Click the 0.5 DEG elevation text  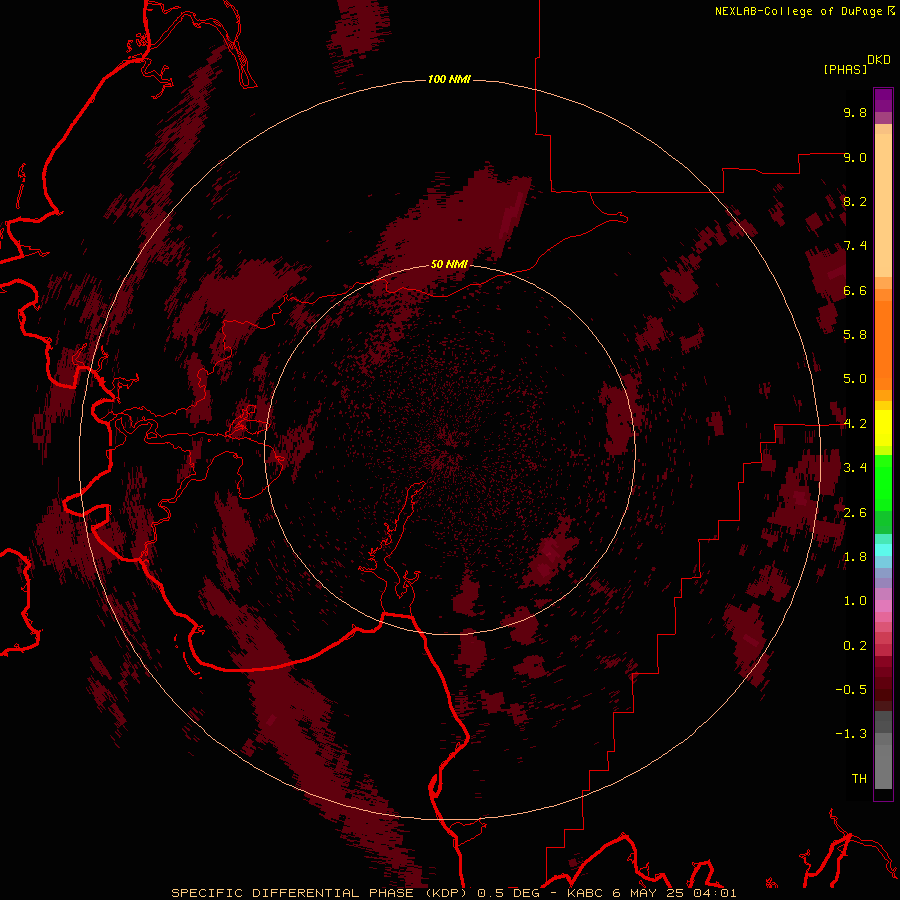pos(509,893)
